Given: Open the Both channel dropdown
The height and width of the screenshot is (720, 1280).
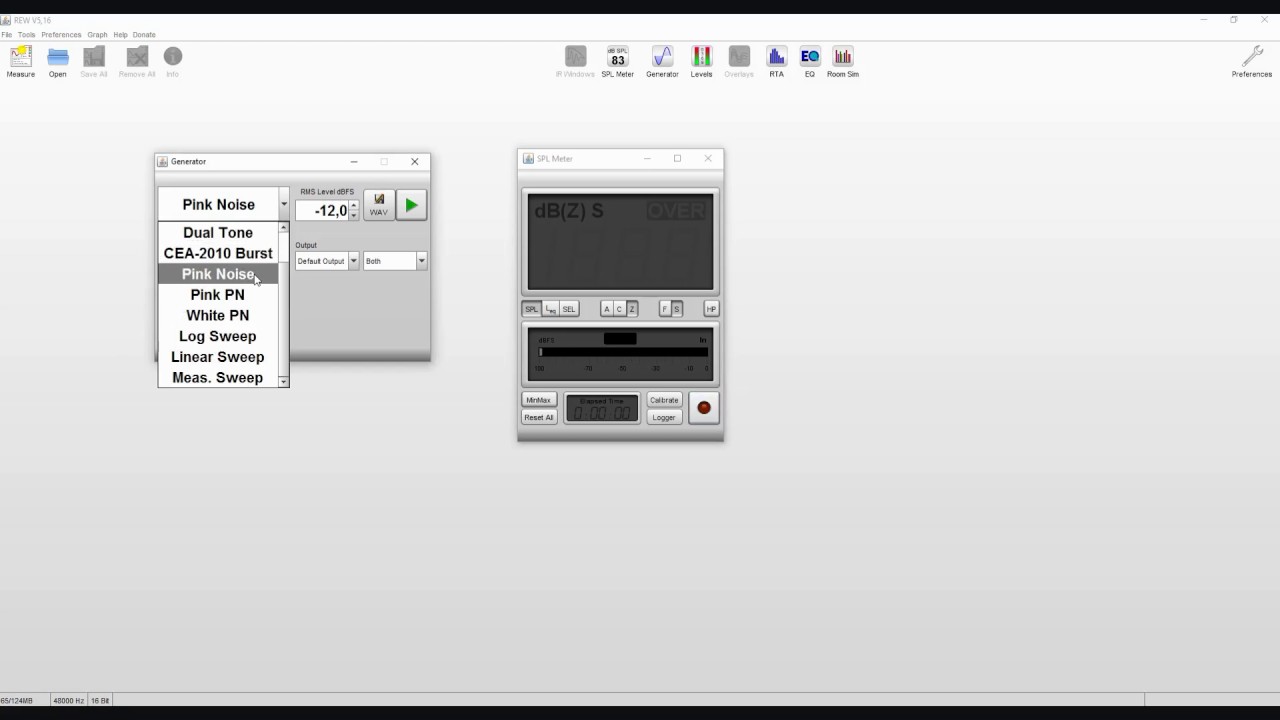Looking at the screenshot, I should point(421,261).
